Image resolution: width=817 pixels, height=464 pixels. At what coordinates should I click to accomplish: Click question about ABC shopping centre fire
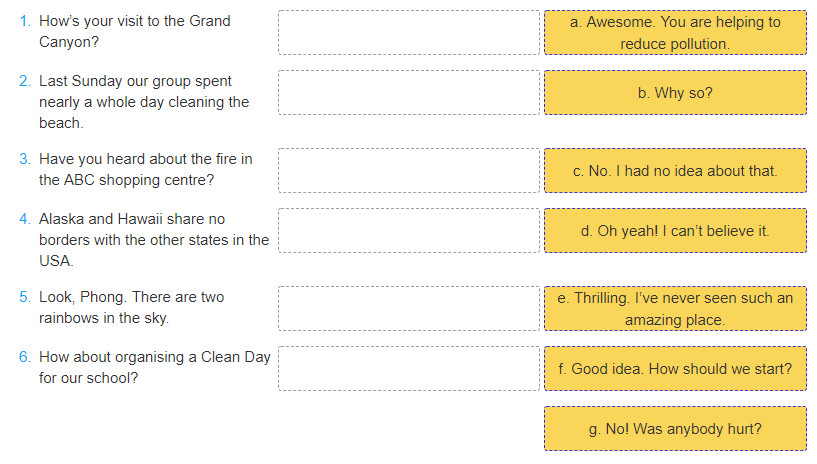coord(145,169)
